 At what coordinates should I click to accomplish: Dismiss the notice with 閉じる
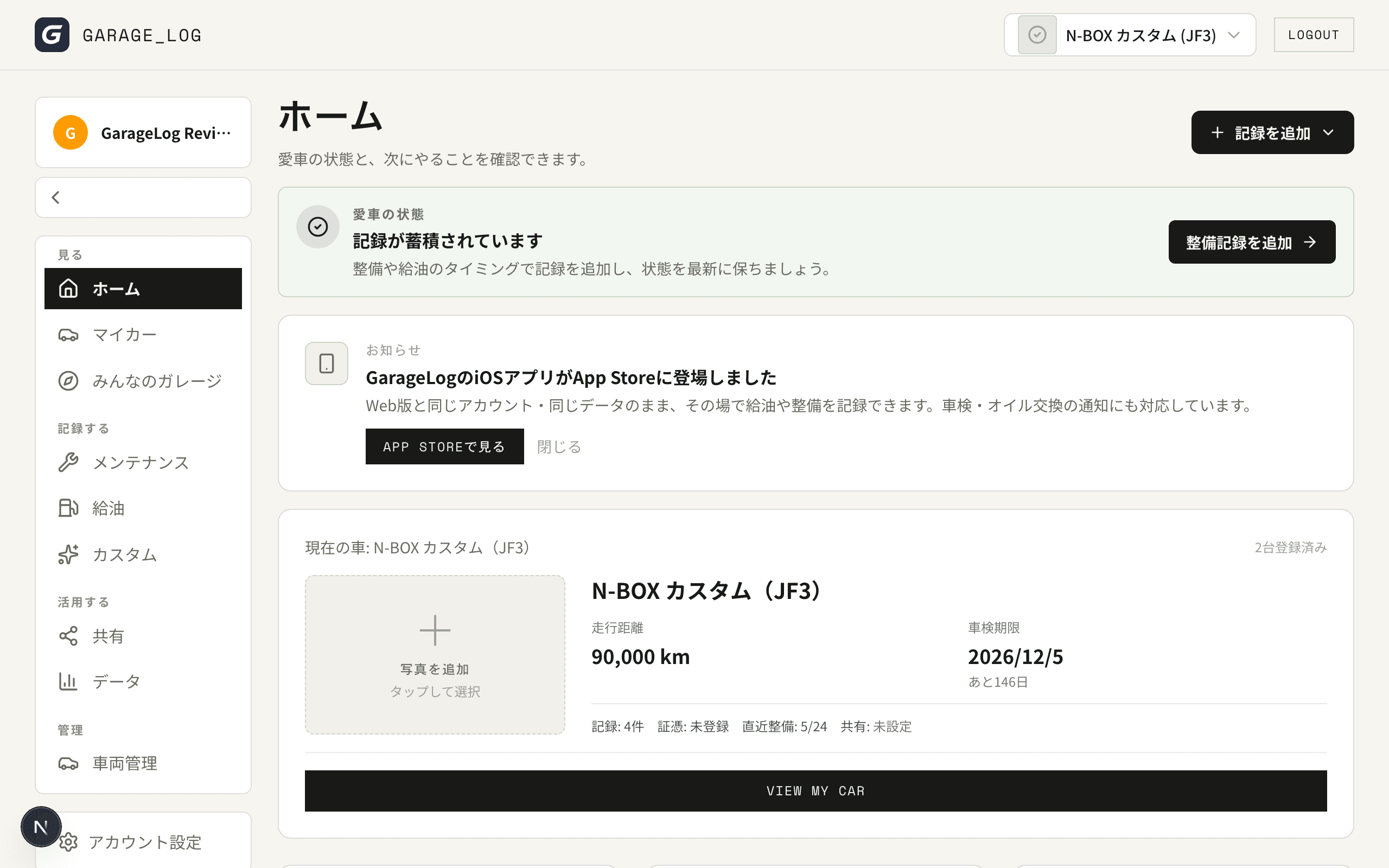point(559,446)
